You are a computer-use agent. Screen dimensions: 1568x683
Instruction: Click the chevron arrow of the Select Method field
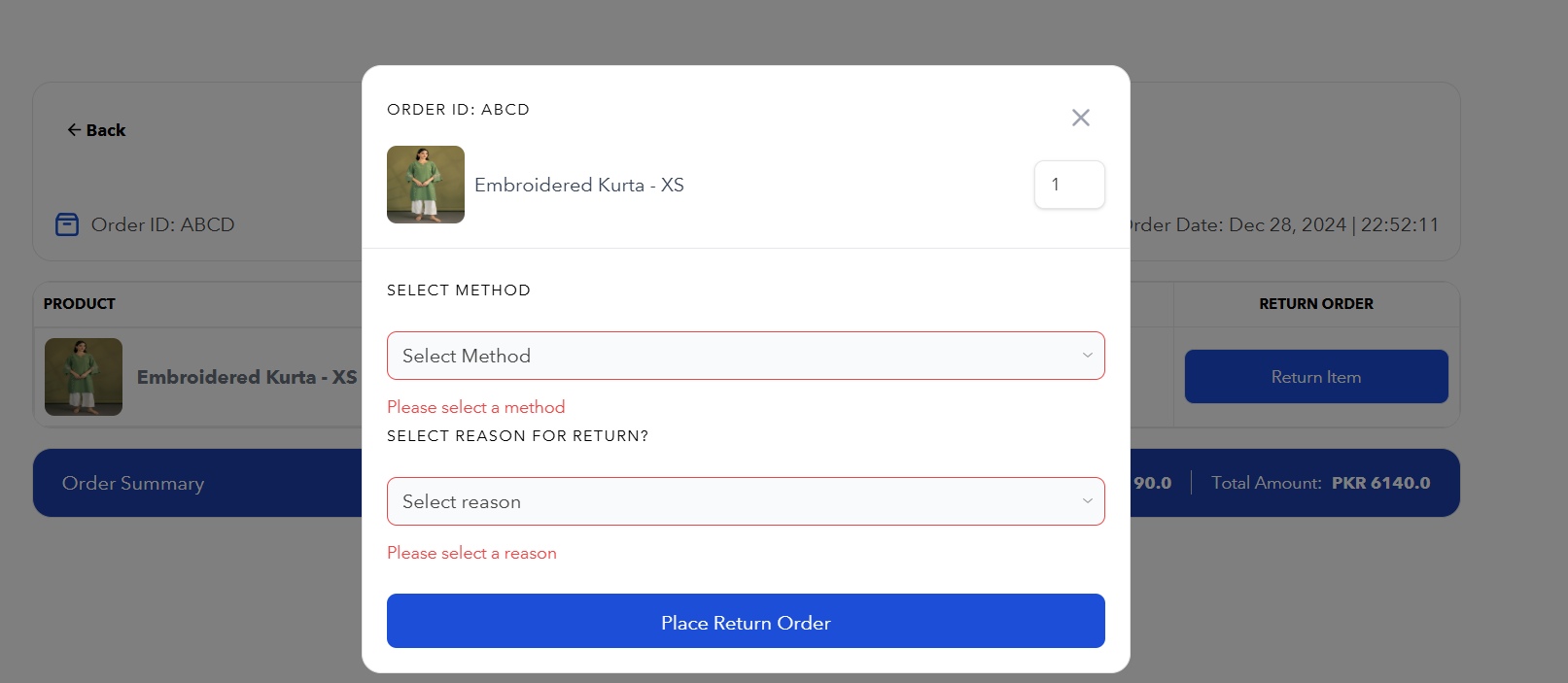click(1087, 356)
